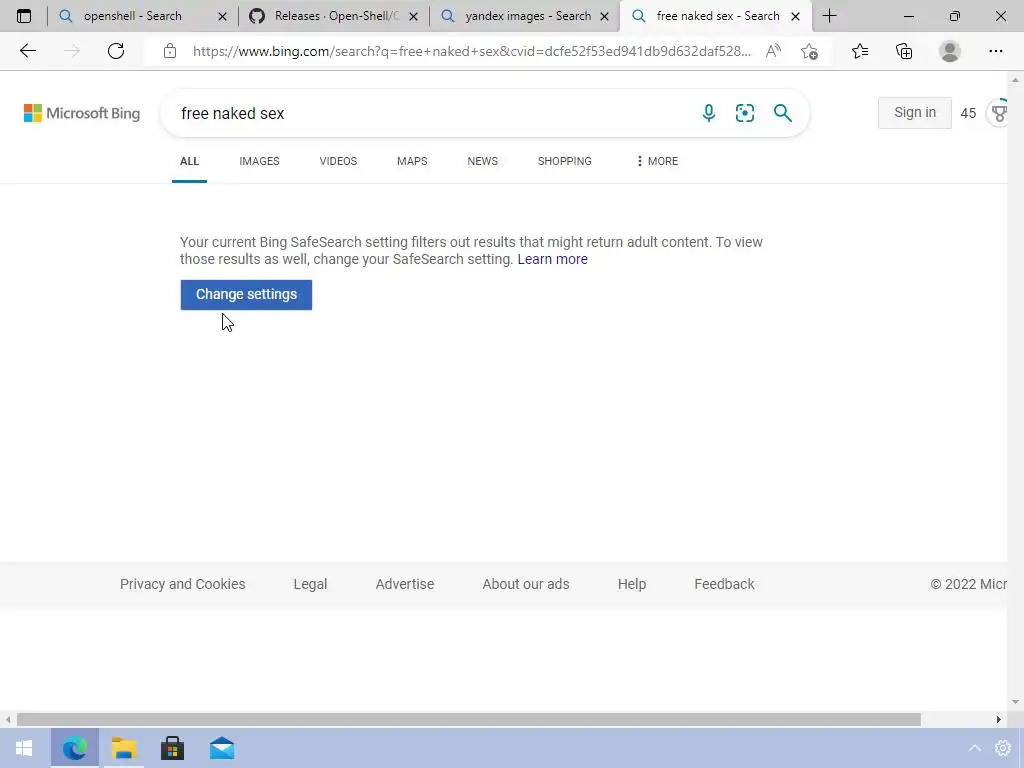
Task: Open the About our ads link
Action: click(x=526, y=584)
